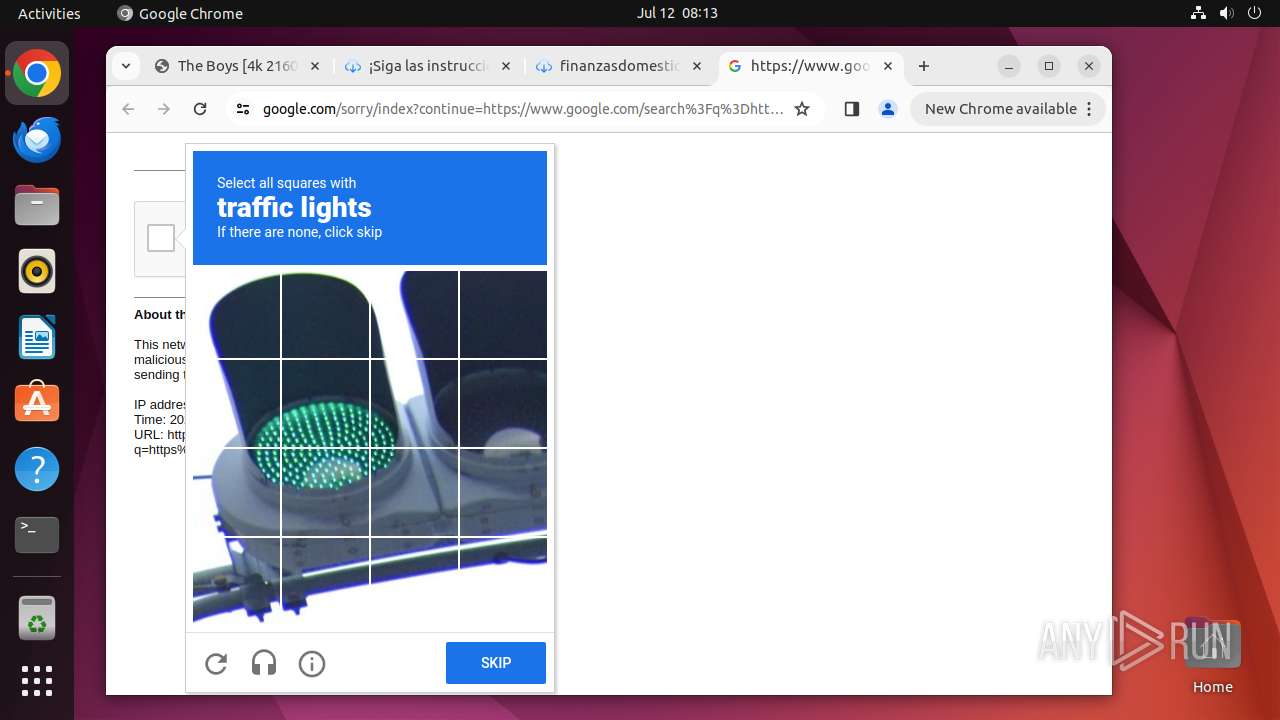The image size is (1280, 720).
Task: Open a new tab
Action: [x=924, y=66]
